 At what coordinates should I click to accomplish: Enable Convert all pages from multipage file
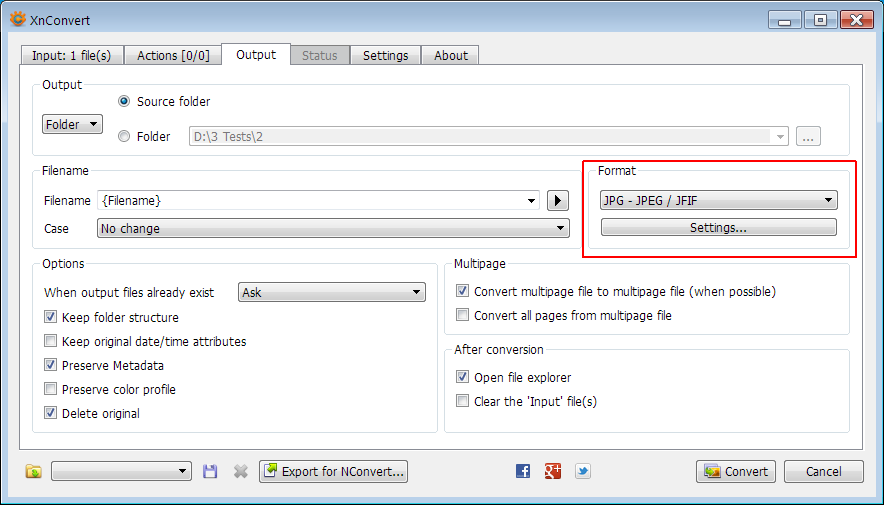click(462, 315)
